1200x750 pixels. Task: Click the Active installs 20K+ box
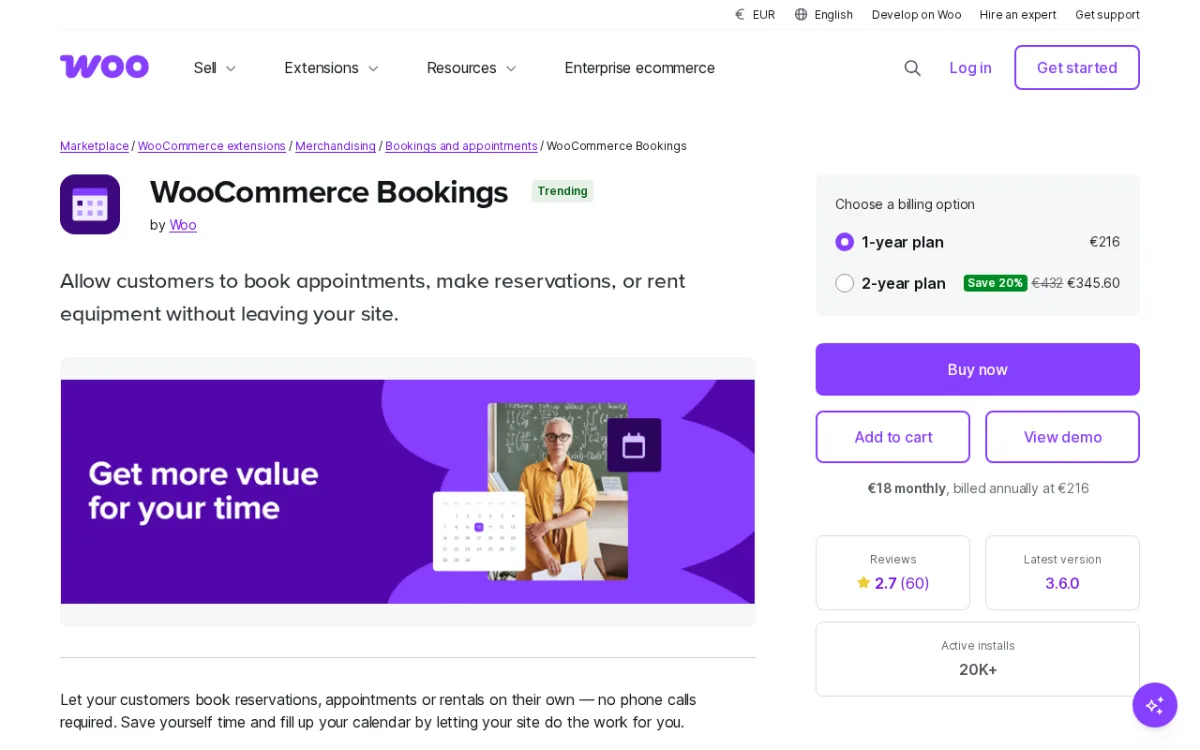pos(977,659)
